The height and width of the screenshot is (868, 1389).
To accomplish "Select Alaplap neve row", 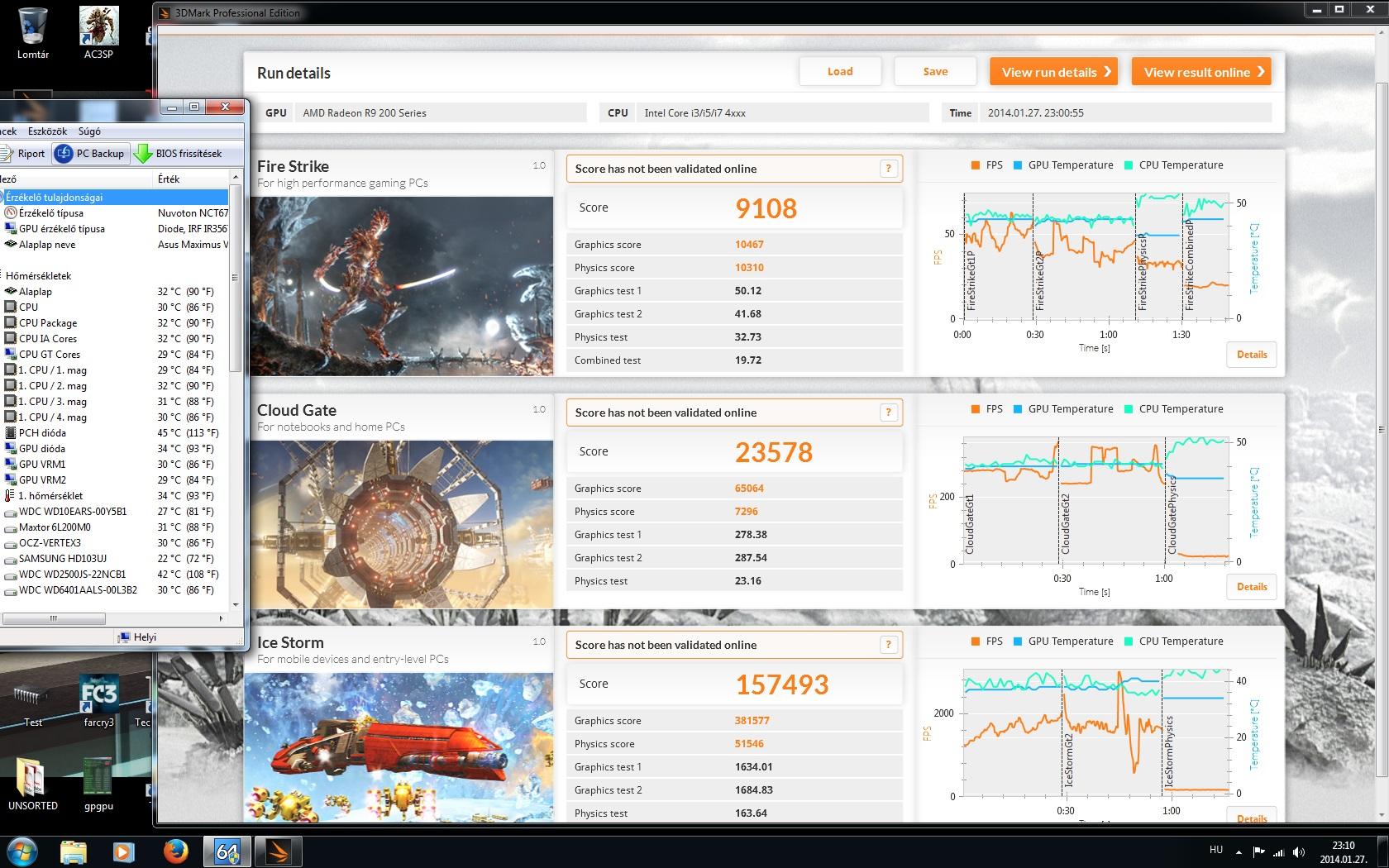I will tap(114, 245).
